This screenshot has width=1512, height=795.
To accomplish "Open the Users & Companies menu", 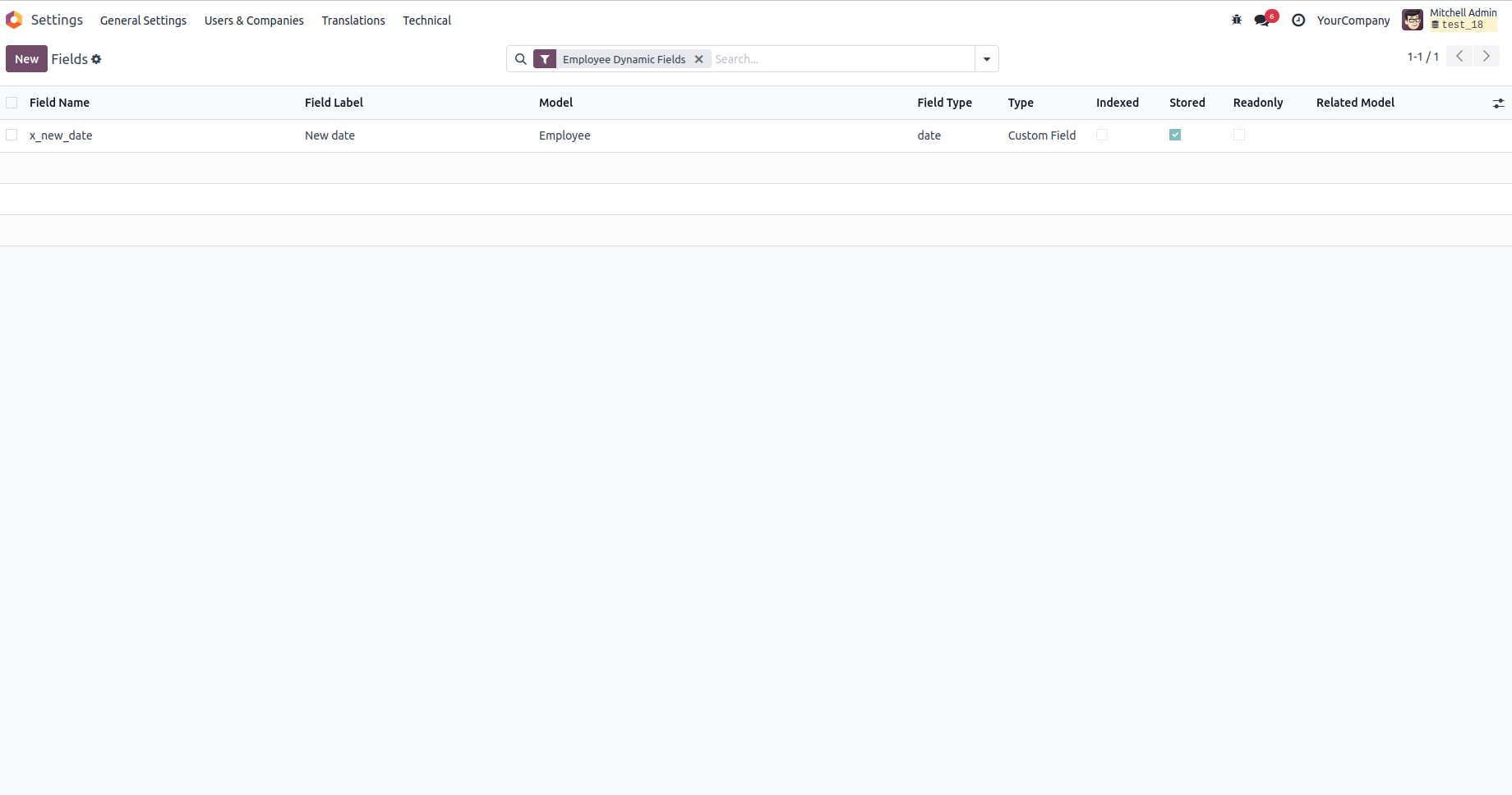I will tap(254, 21).
